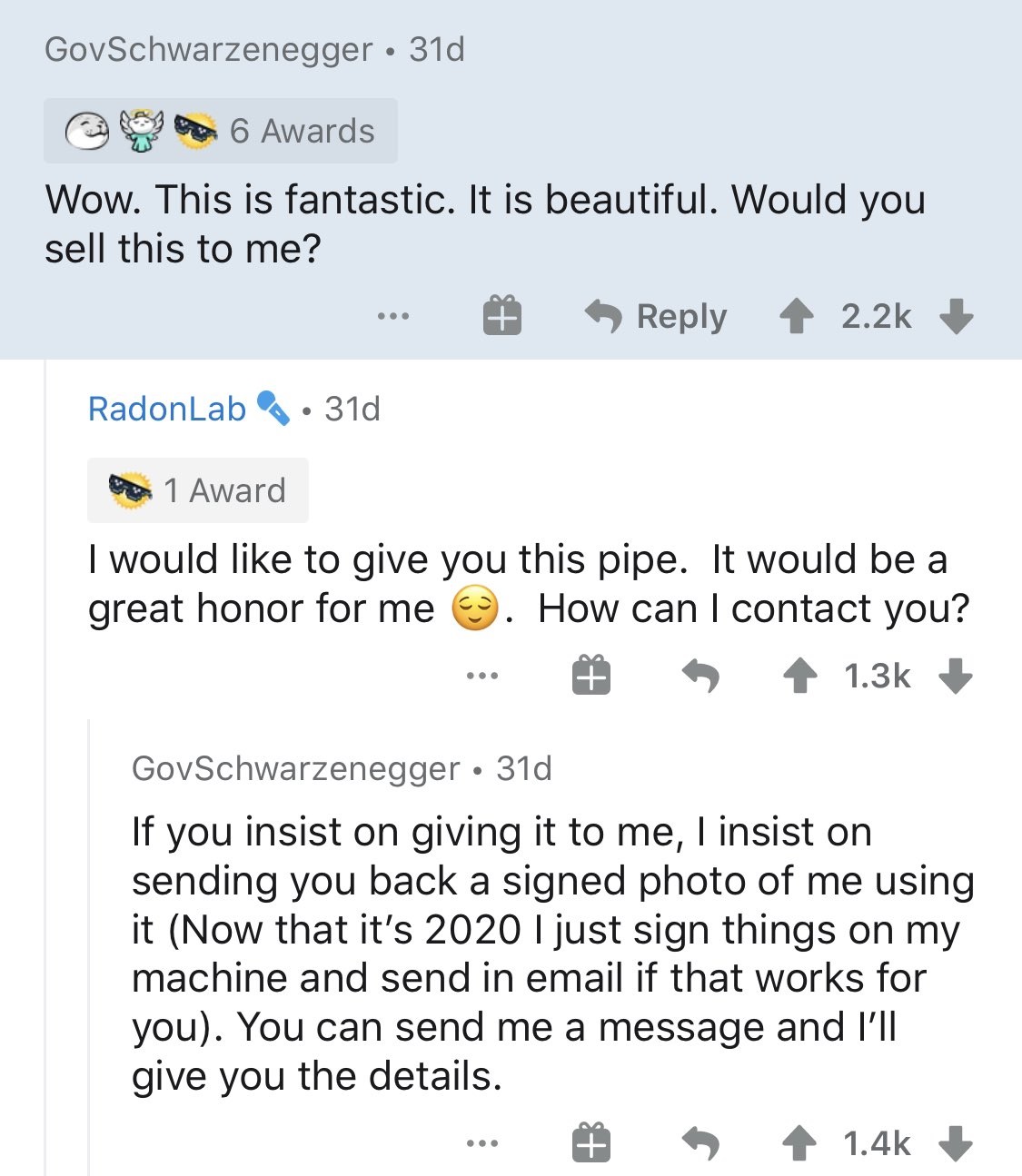Downvote the 1.4k signed photo comment

955,1143
